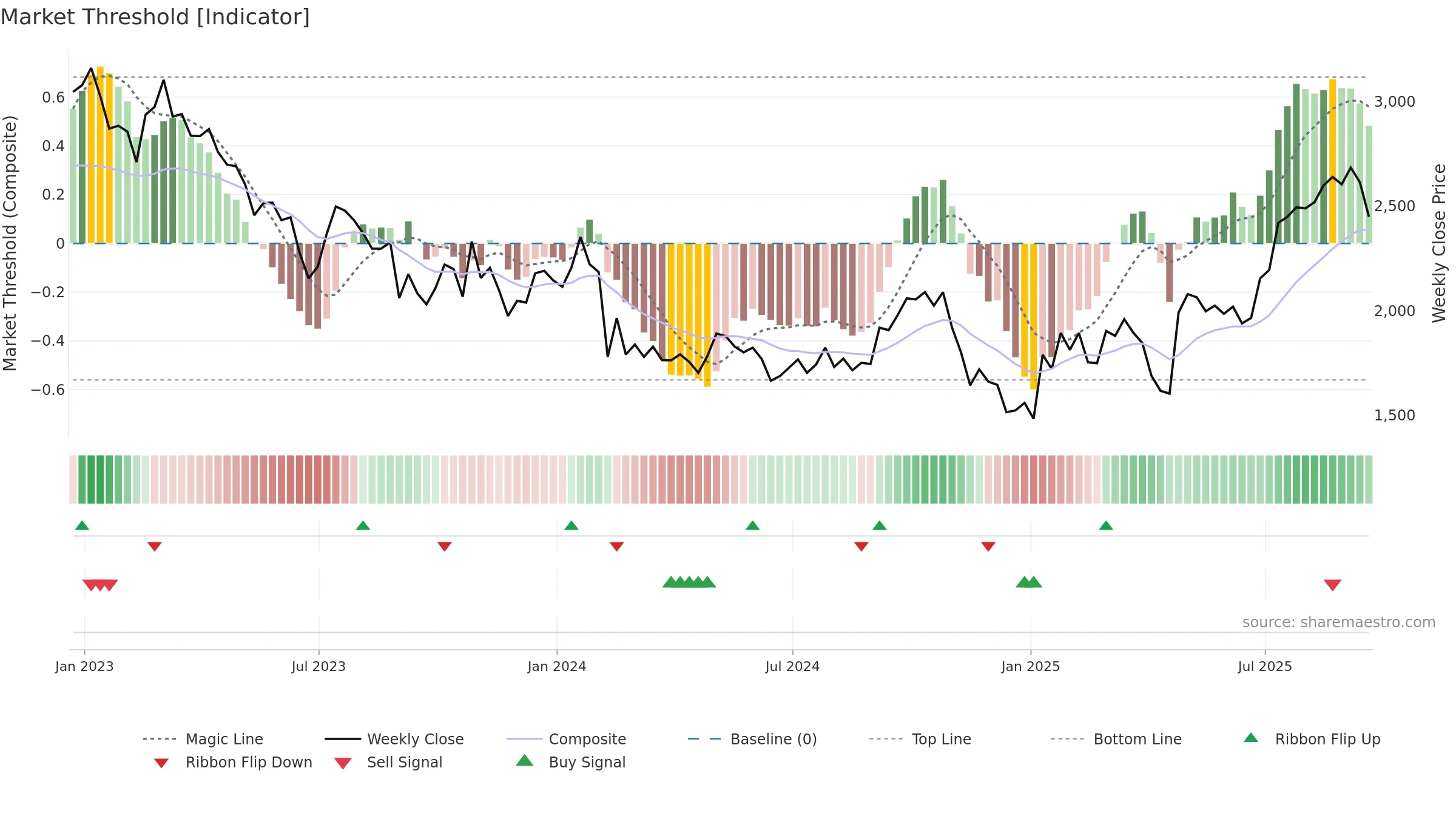This screenshot has height=819, width=1456.
Task: Click the Jan 2025 x-axis label
Action: [1031, 667]
